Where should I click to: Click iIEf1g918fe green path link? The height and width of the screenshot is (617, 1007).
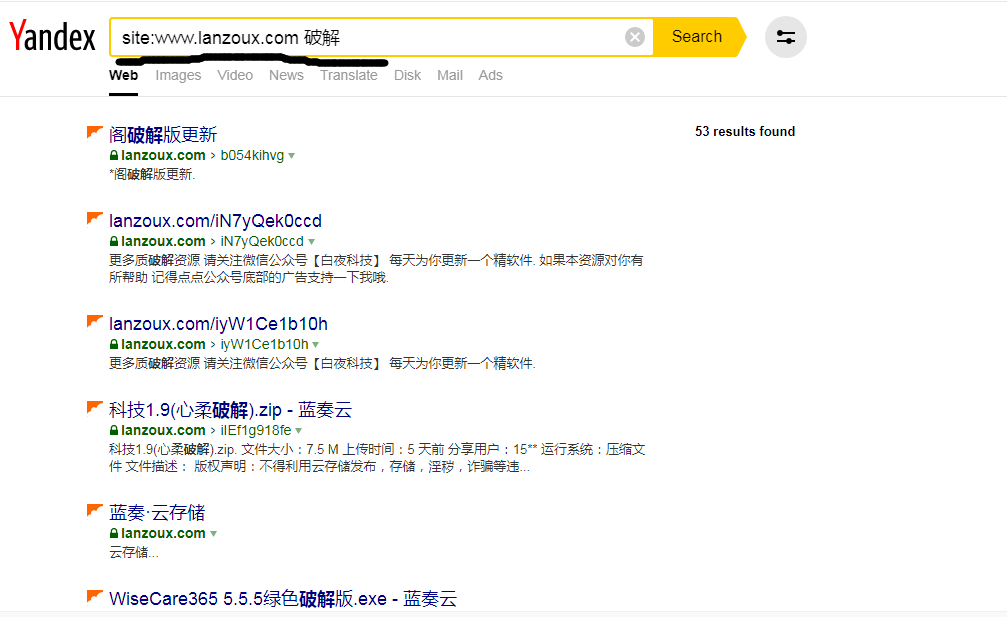(x=256, y=430)
